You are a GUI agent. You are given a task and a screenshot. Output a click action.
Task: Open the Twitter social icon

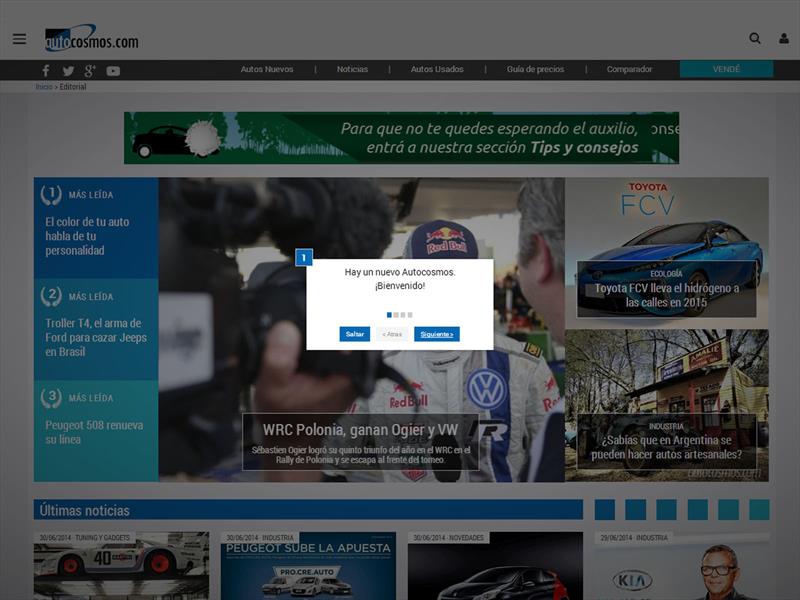tap(68, 70)
